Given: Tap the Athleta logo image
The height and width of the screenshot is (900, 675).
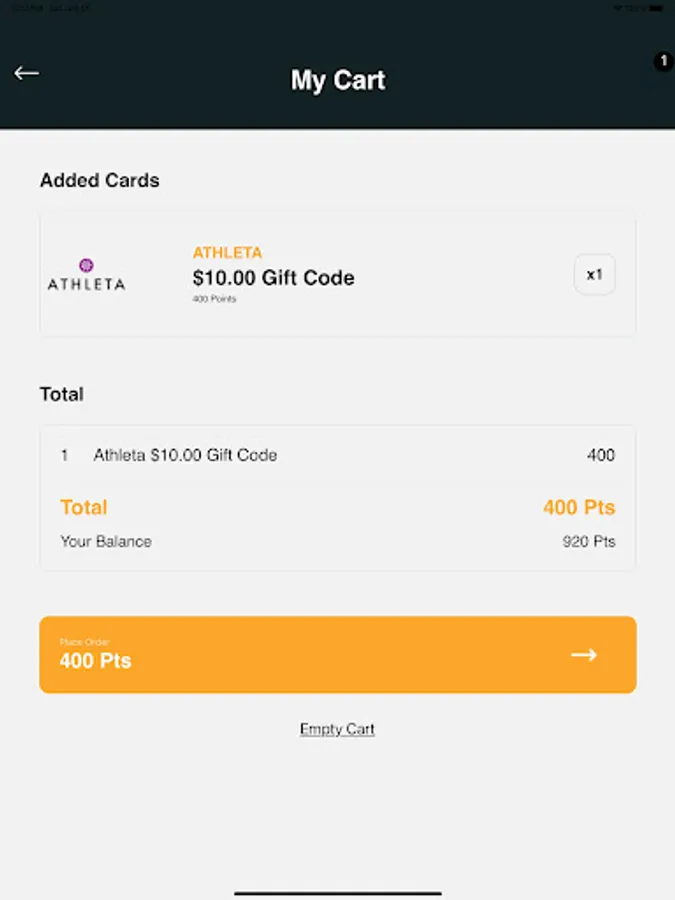Looking at the screenshot, I should click(x=87, y=275).
